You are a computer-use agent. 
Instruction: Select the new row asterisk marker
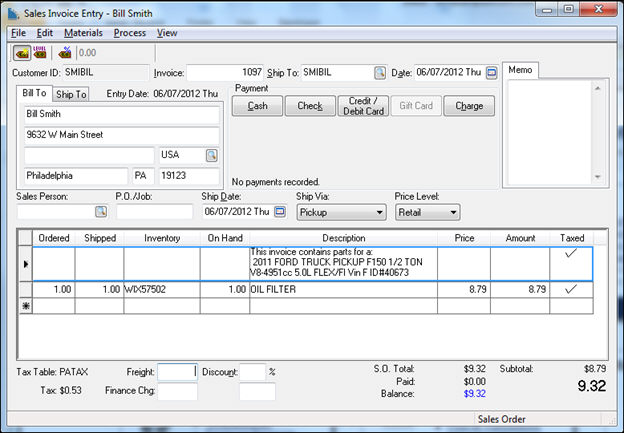tap(26, 306)
